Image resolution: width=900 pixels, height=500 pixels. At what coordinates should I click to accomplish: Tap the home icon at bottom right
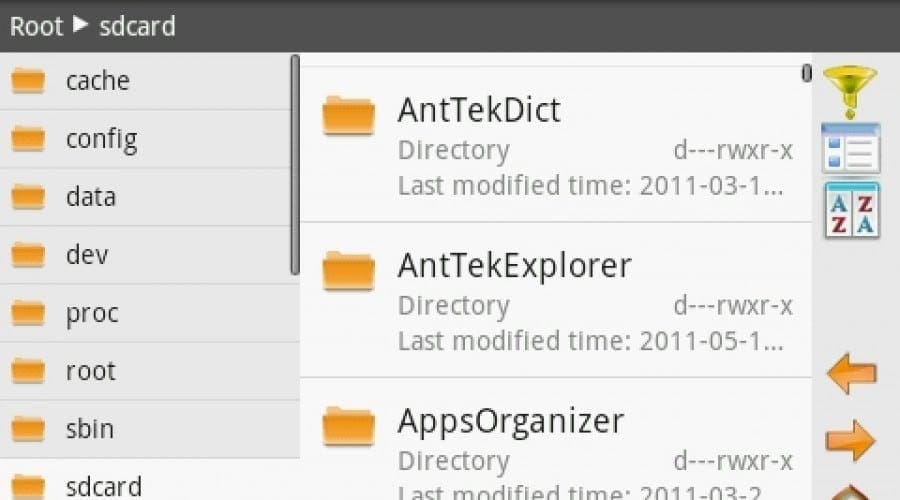851,493
